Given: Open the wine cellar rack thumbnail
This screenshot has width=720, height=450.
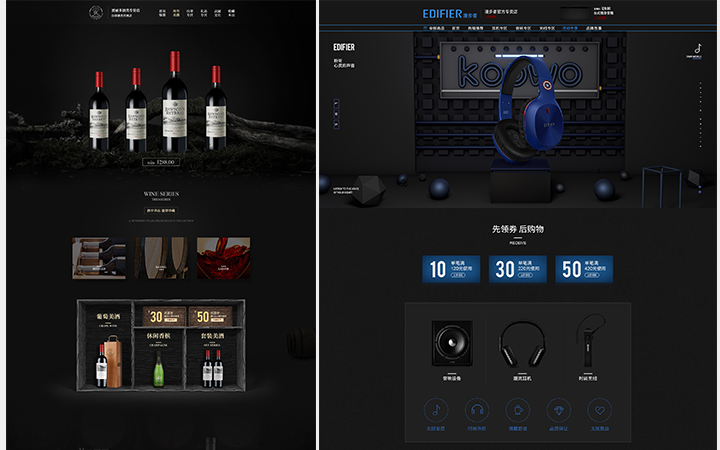Looking at the screenshot, I should pos(99,258).
